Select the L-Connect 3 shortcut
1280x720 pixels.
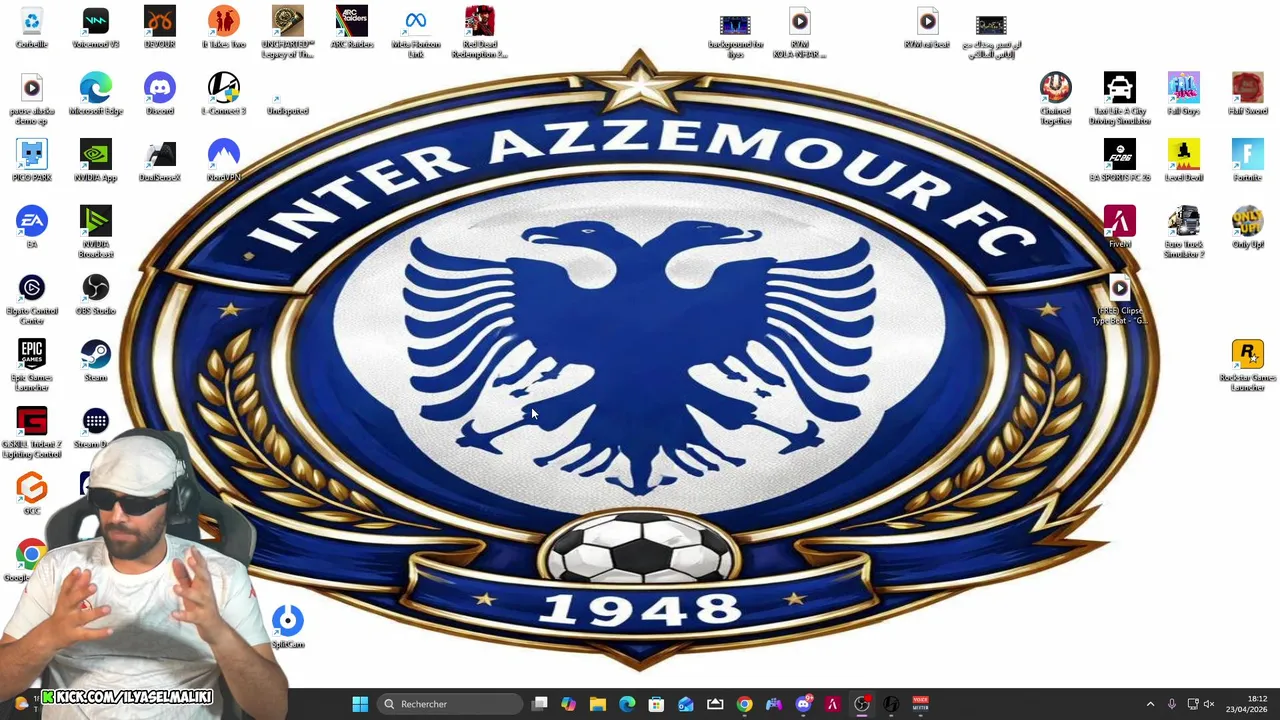[x=224, y=95]
